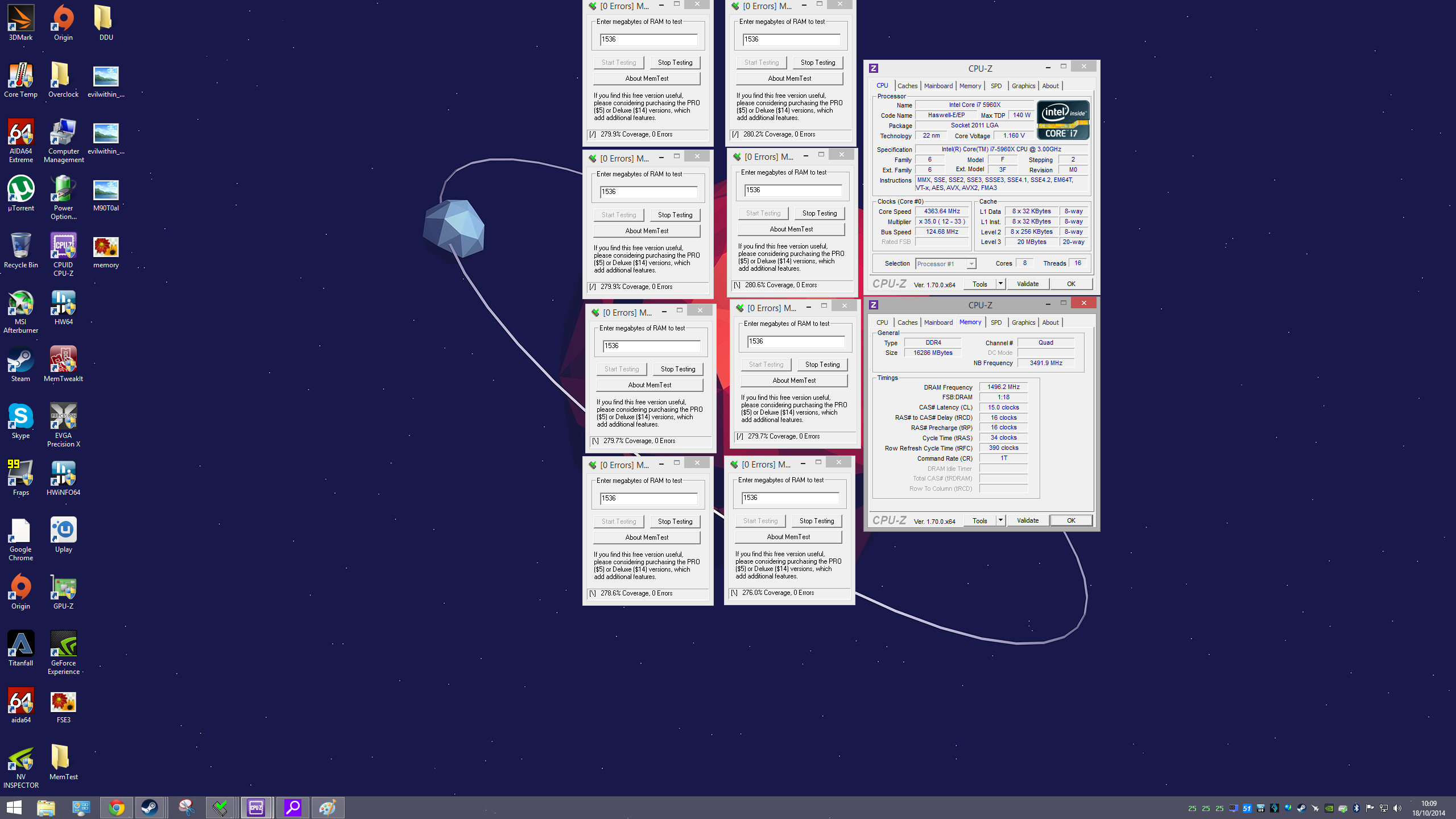Open the CPU tab in the memory-timings CPU-Z window
1456x819 pixels.
882,322
